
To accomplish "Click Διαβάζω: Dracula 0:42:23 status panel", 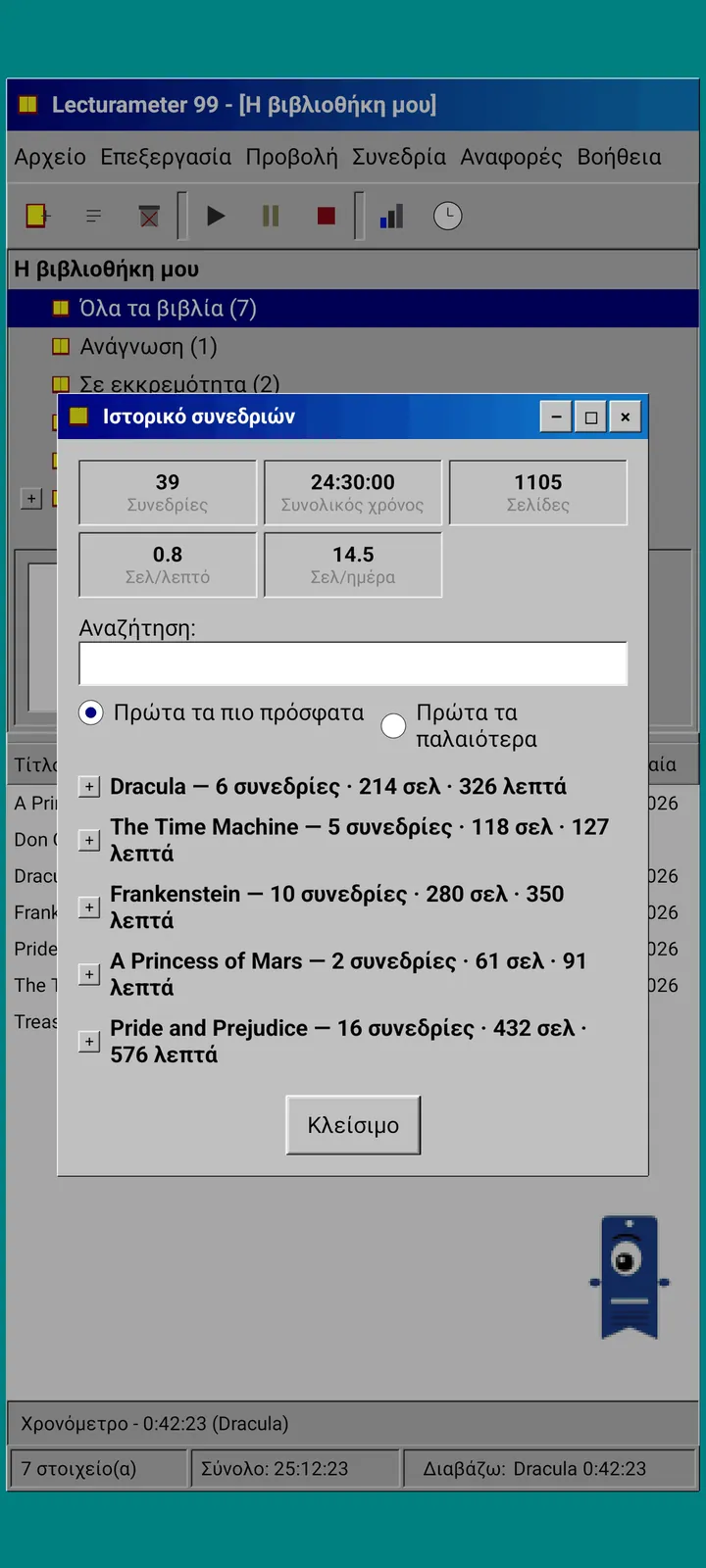I will (x=550, y=1469).
